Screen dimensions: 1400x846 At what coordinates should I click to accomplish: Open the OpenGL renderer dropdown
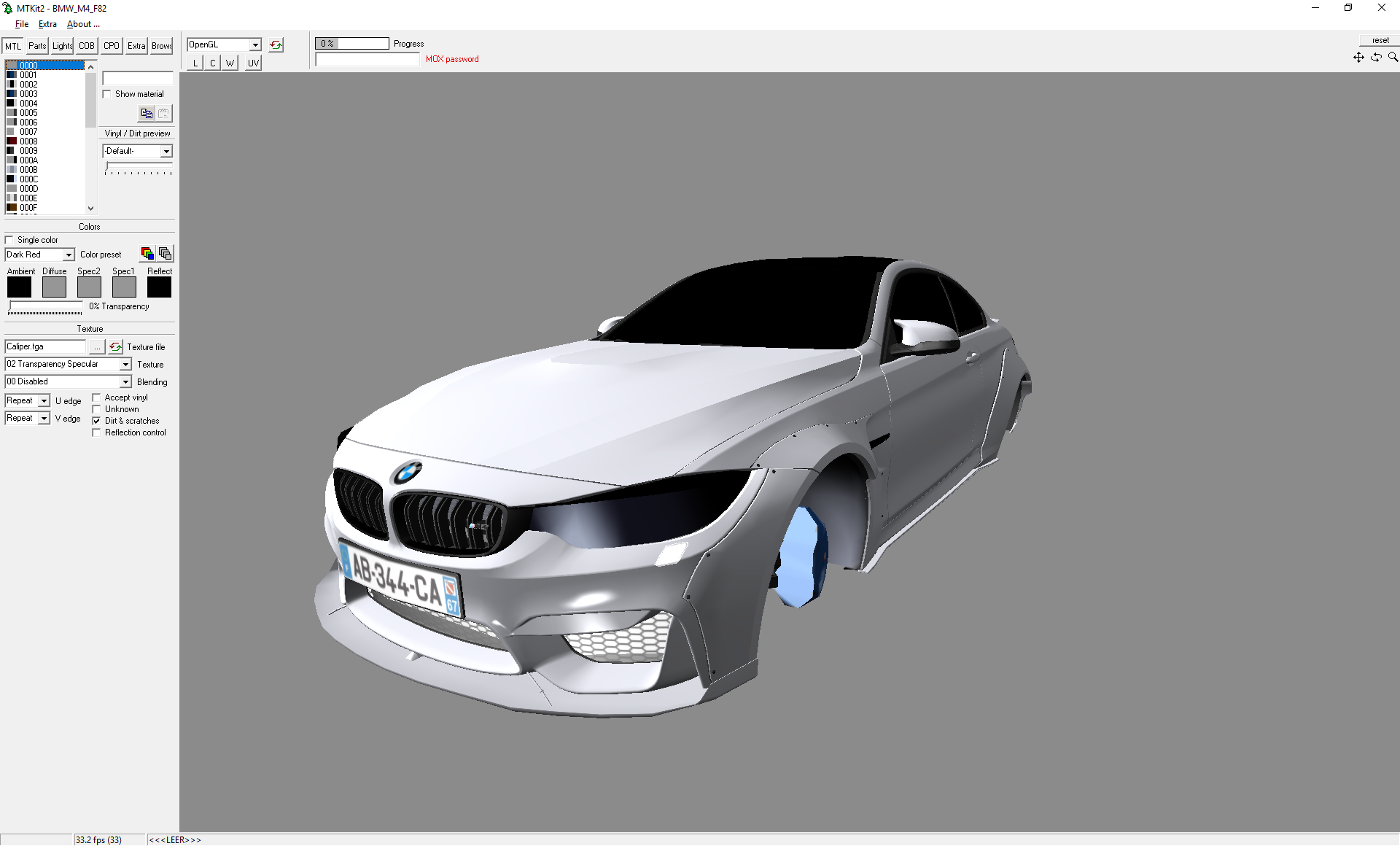(x=255, y=45)
